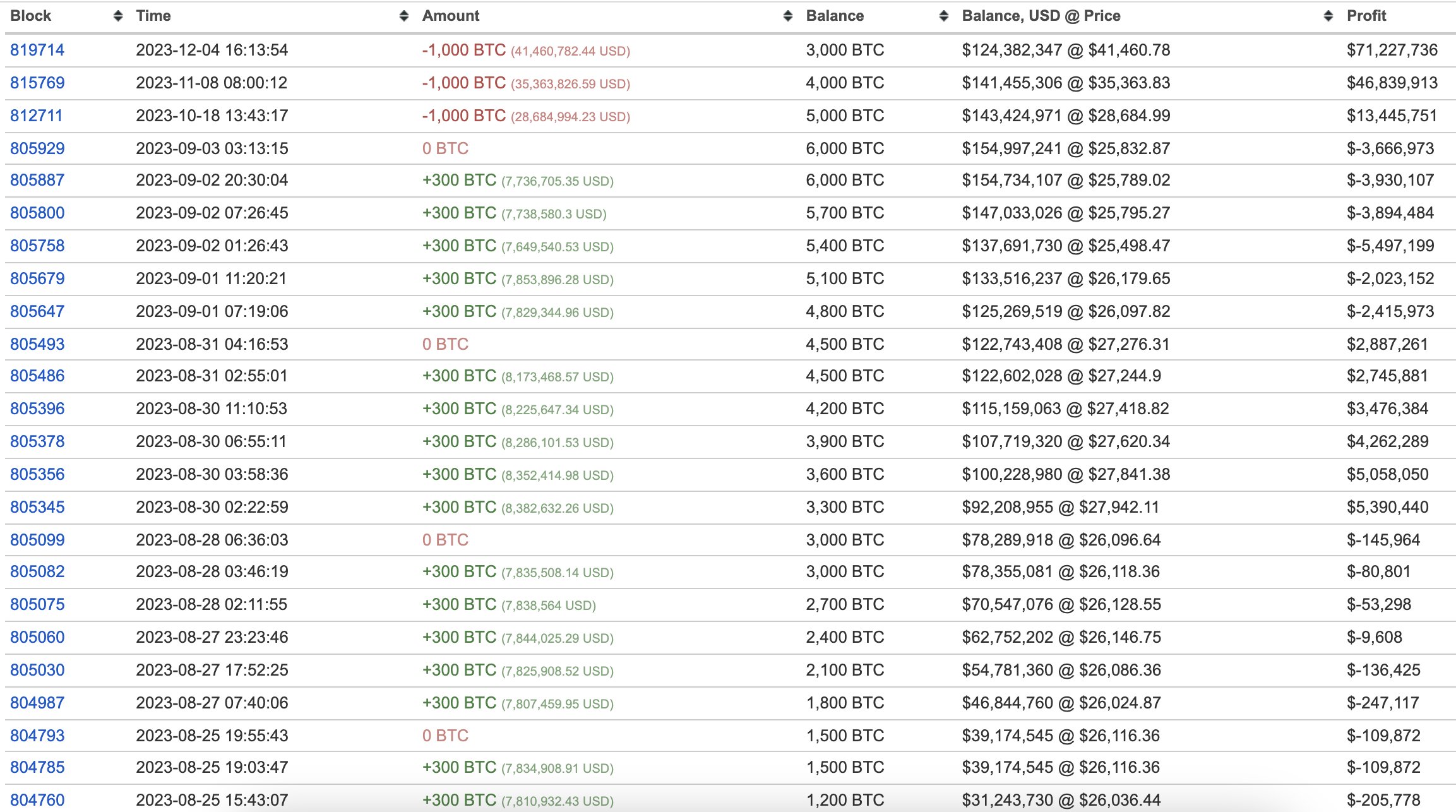Screen dimensions: 1456x812
Task: Open block 805345 link
Action: pos(37,507)
